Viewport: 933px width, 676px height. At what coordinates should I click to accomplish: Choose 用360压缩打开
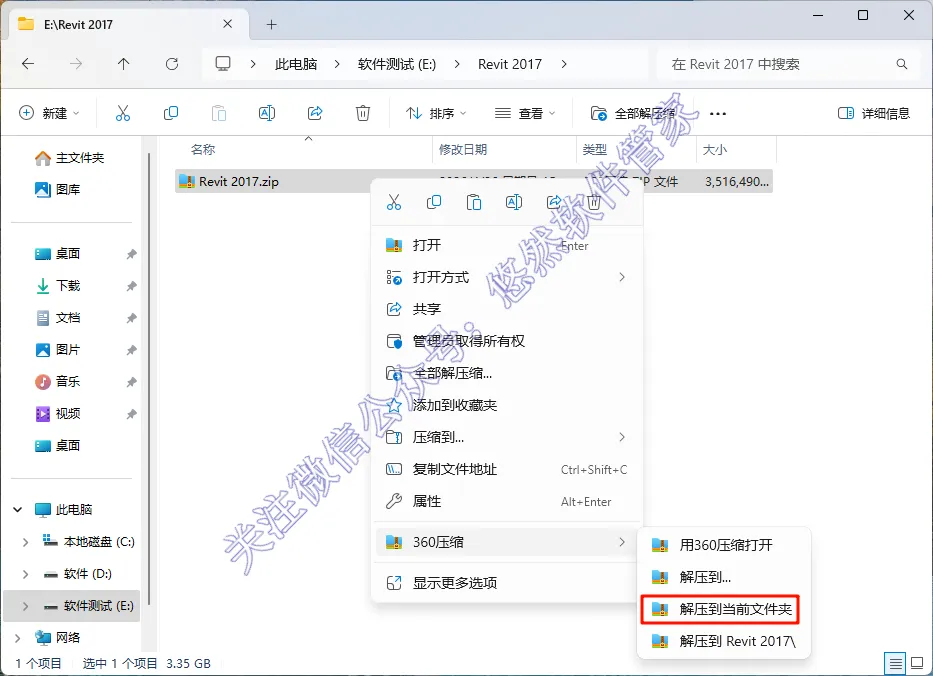click(724, 545)
